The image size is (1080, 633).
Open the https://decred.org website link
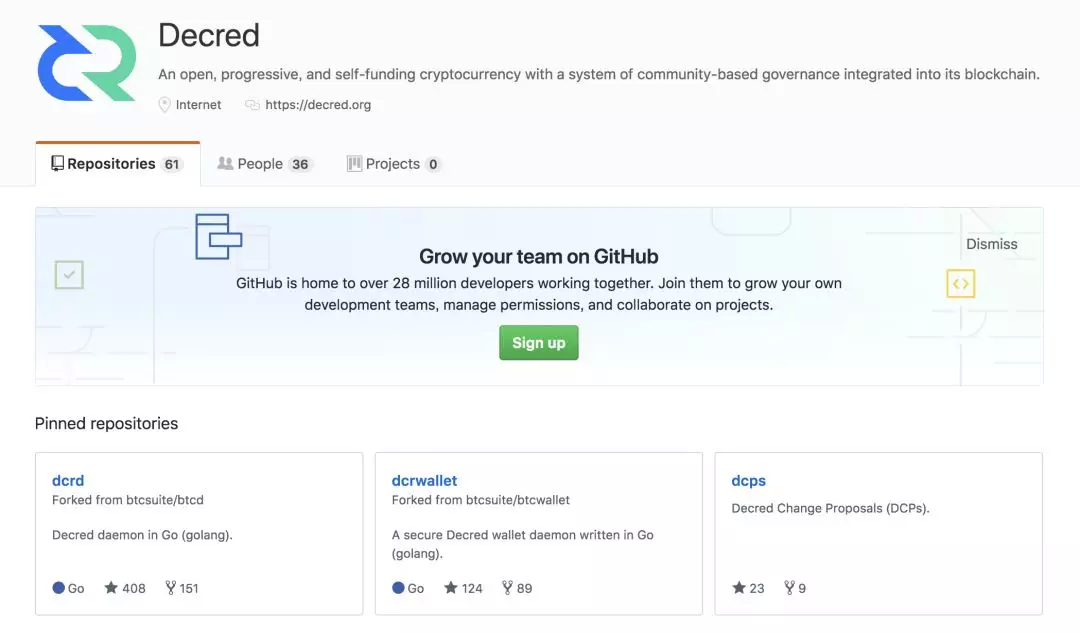pyautogui.click(x=318, y=105)
